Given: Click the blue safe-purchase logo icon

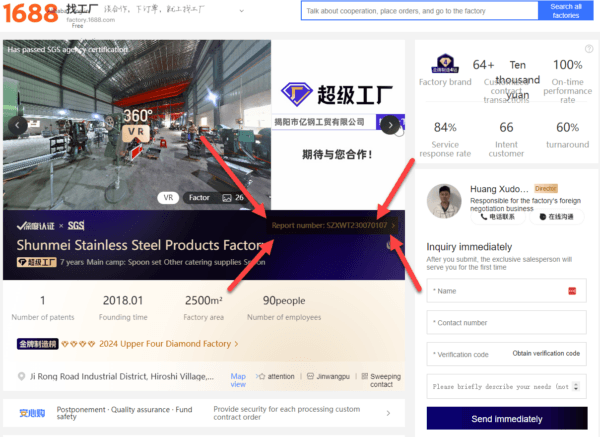Looking at the screenshot, I should point(32,413).
